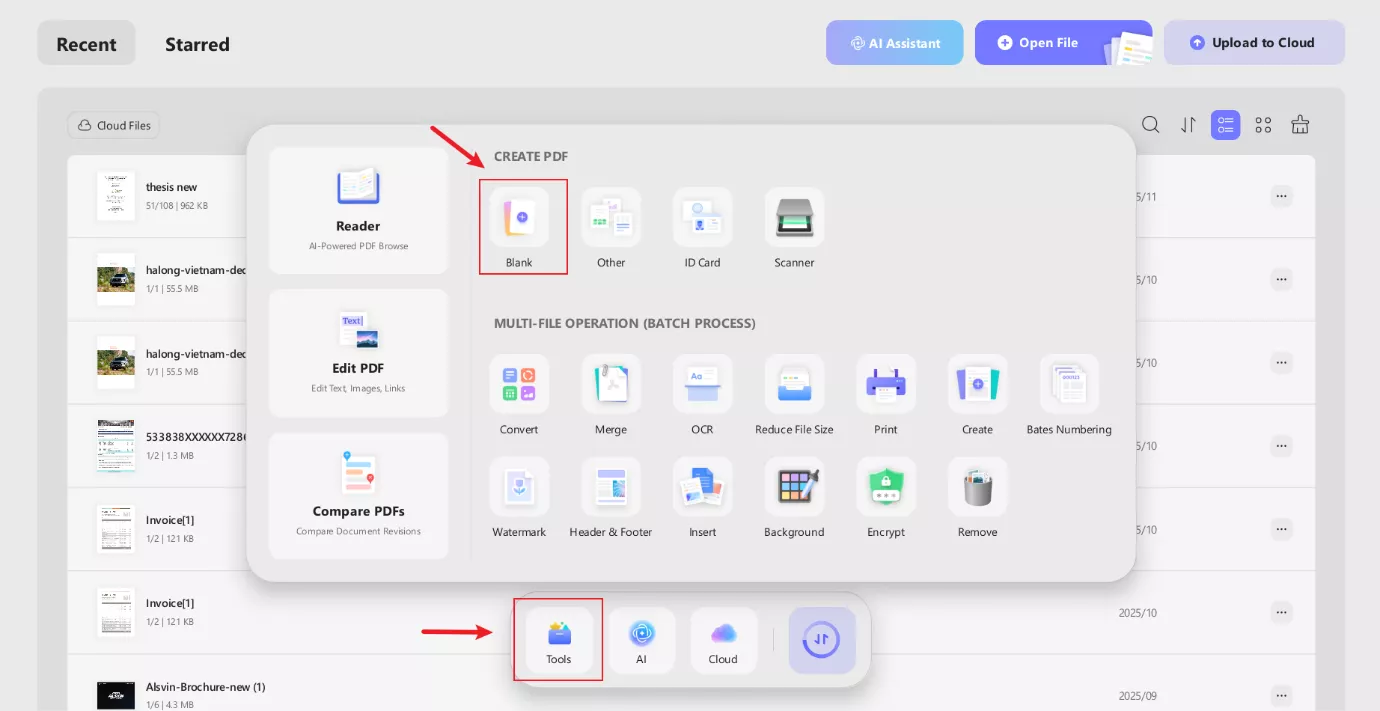This screenshot has width=1380, height=711.
Task: Open the 533838XXXXXX file thumbnail
Action: (x=116, y=445)
